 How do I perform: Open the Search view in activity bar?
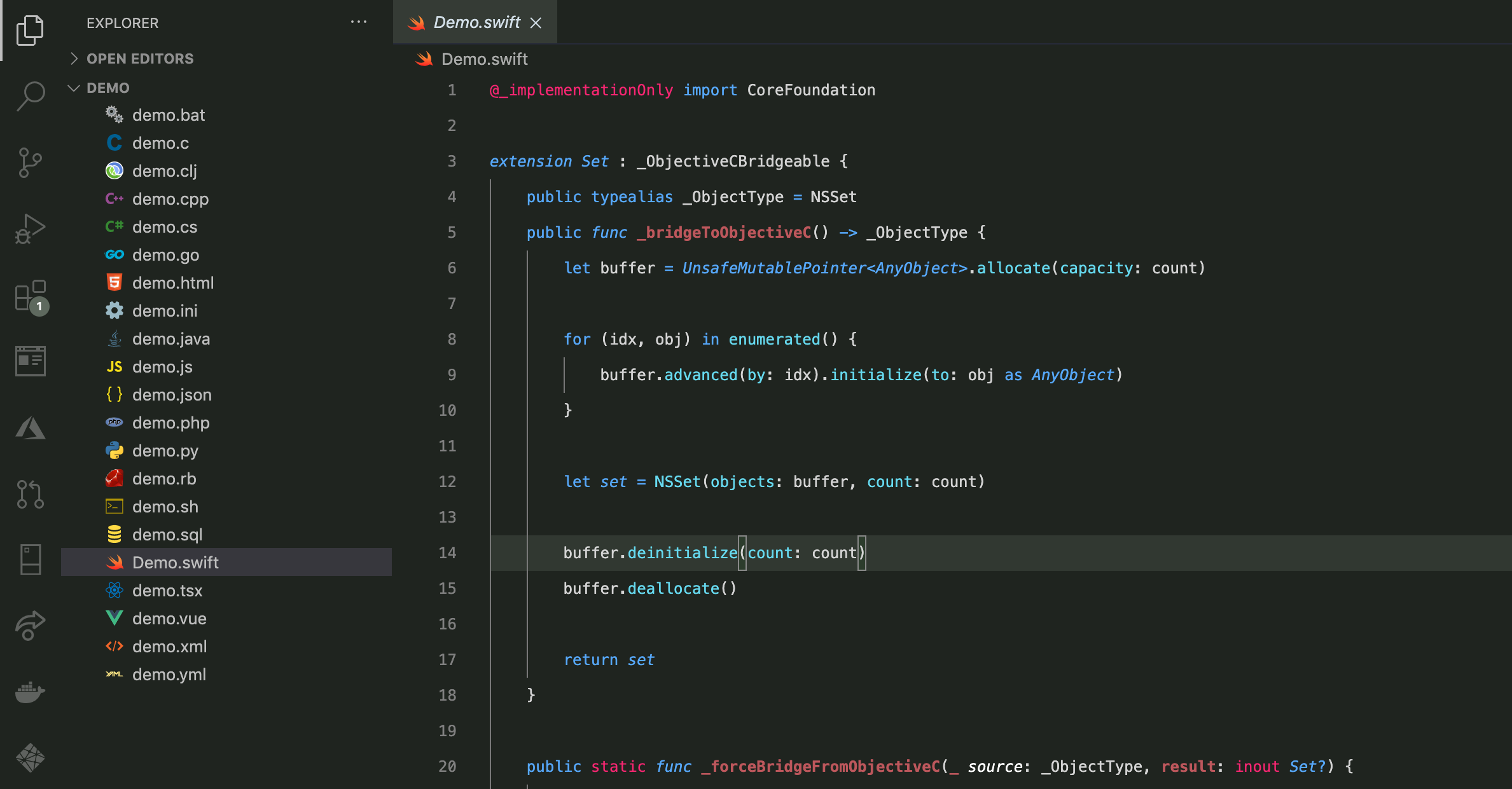tap(30, 96)
